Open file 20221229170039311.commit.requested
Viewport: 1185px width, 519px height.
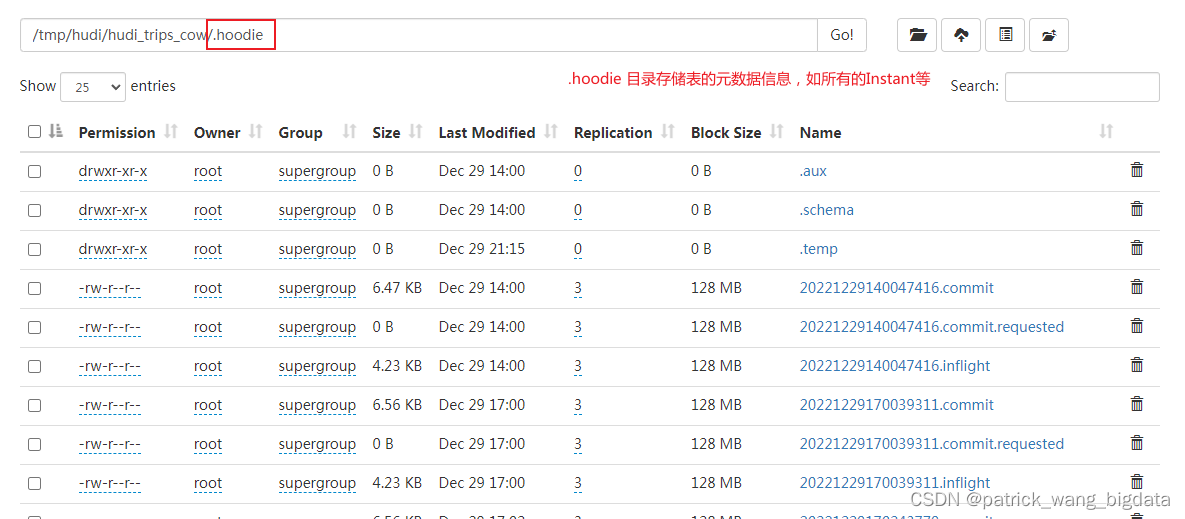pyautogui.click(x=932, y=444)
